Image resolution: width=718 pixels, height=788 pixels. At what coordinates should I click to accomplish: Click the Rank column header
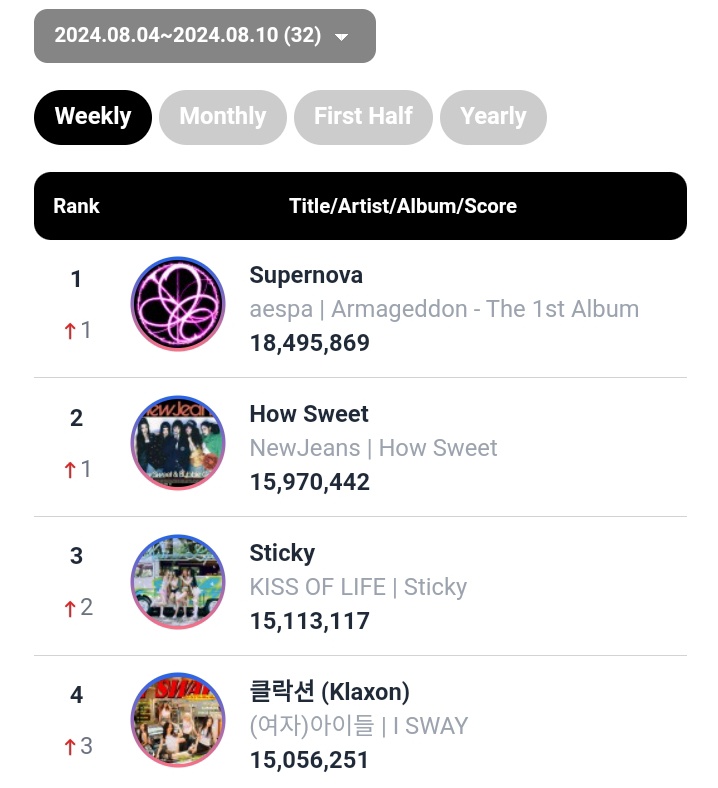tap(76, 206)
